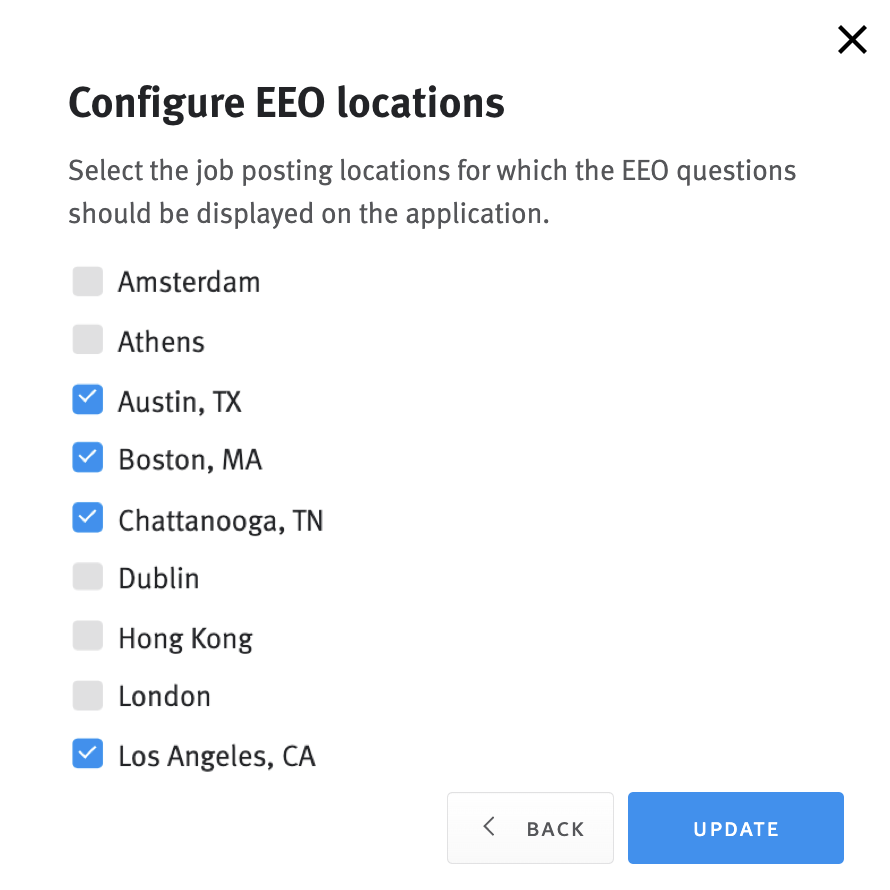Image resolution: width=890 pixels, height=890 pixels.
Task: Click the Back button
Action: pos(530,828)
